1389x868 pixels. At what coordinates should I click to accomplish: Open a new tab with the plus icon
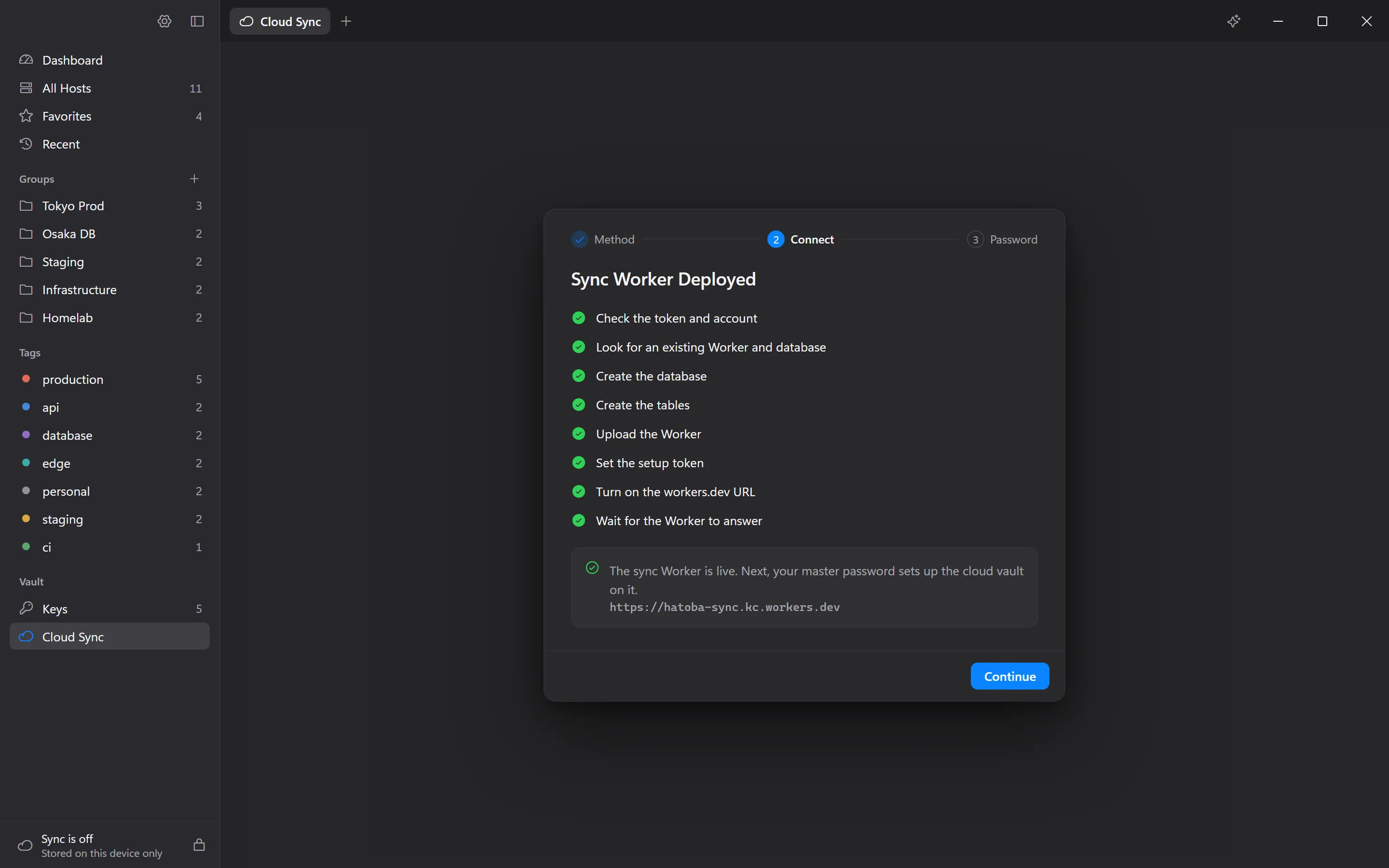coord(346,21)
